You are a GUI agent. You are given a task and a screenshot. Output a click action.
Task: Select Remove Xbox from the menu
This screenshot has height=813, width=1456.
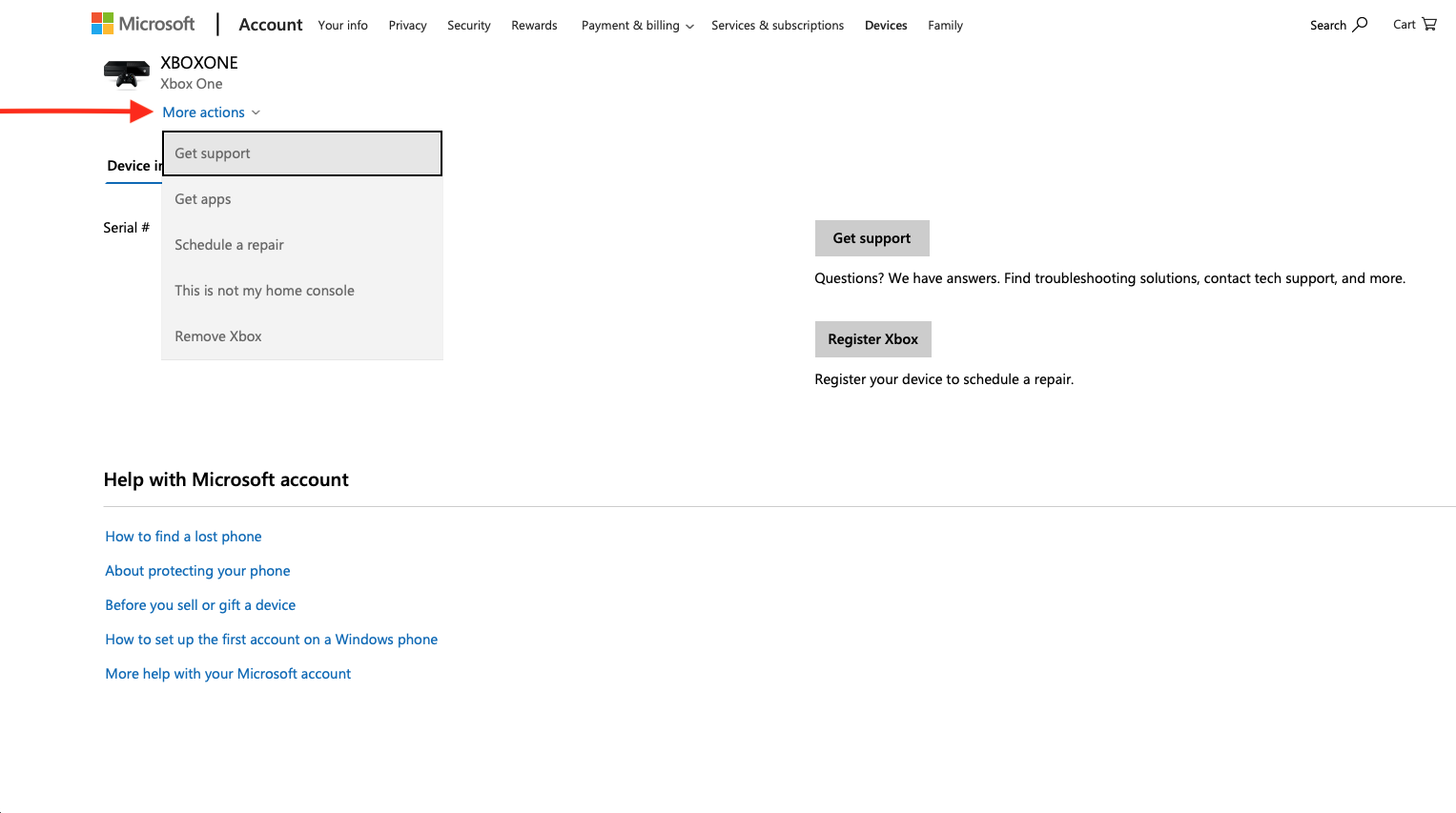[x=302, y=336]
